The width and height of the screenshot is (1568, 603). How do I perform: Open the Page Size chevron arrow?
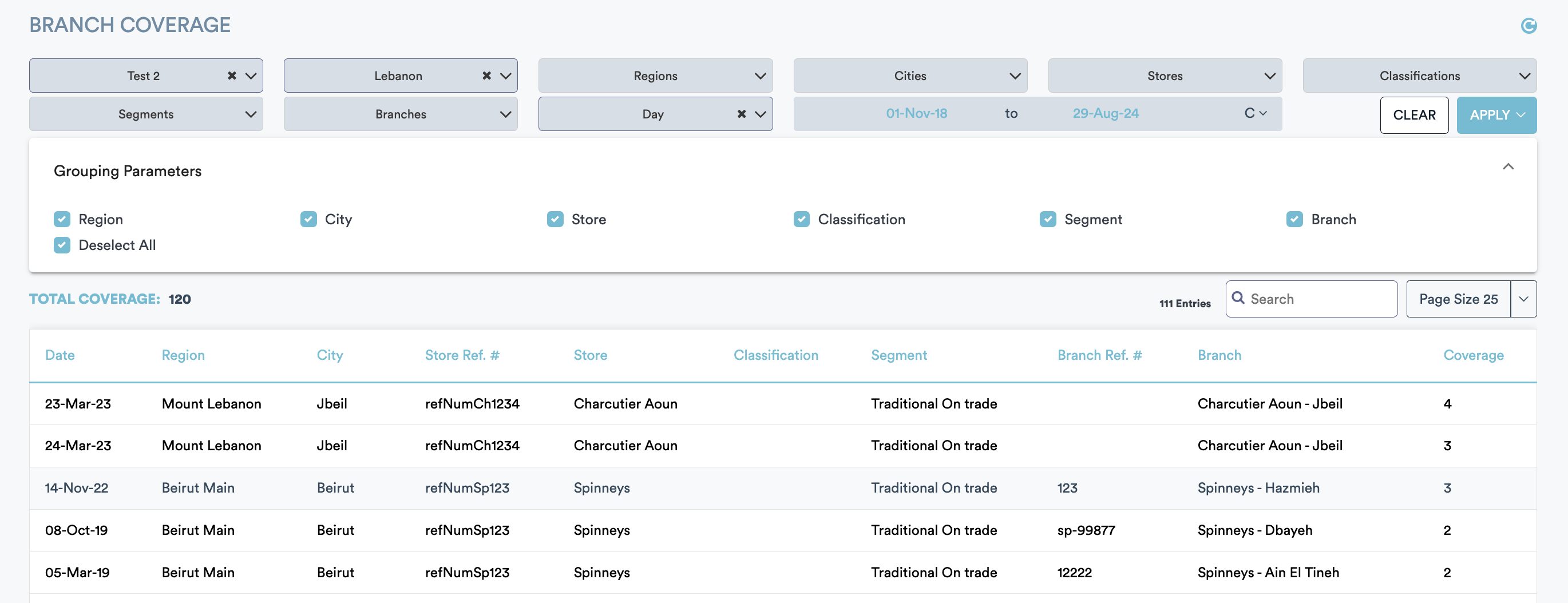pos(1523,299)
